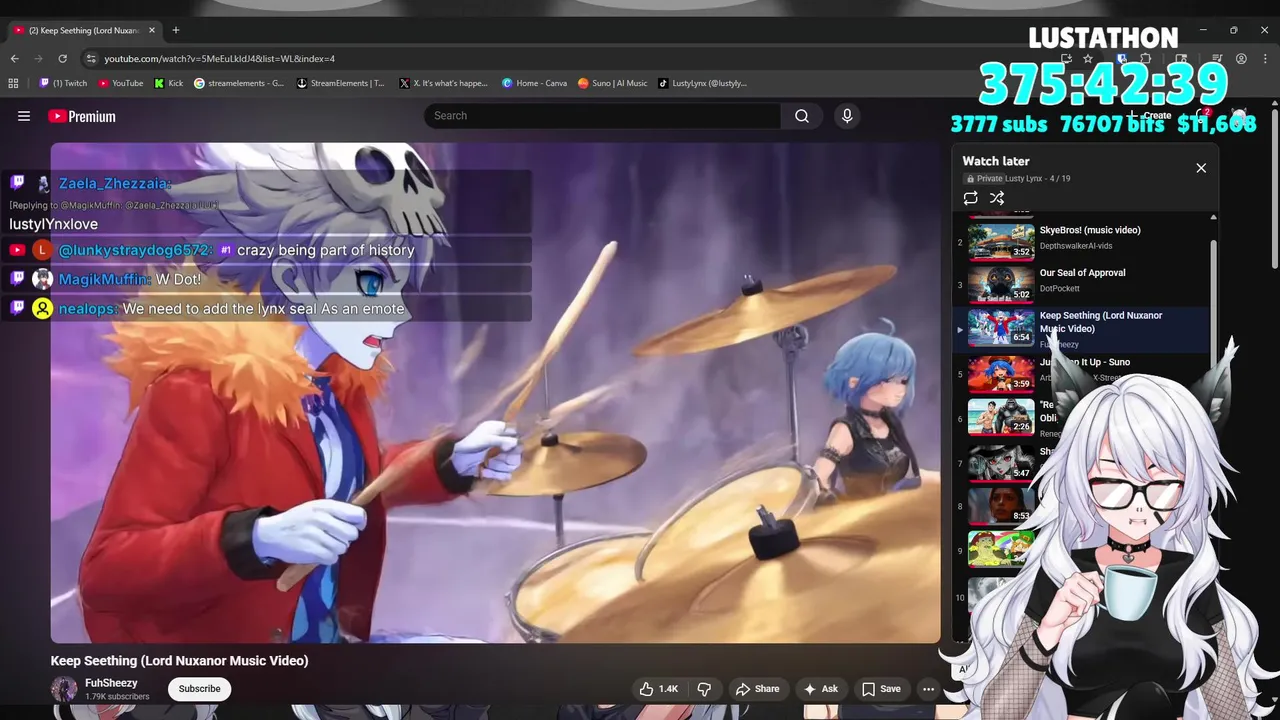Open the X bookmark
Viewport: 1280px width, 720px height.
pyautogui.click(x=443, y=84)
